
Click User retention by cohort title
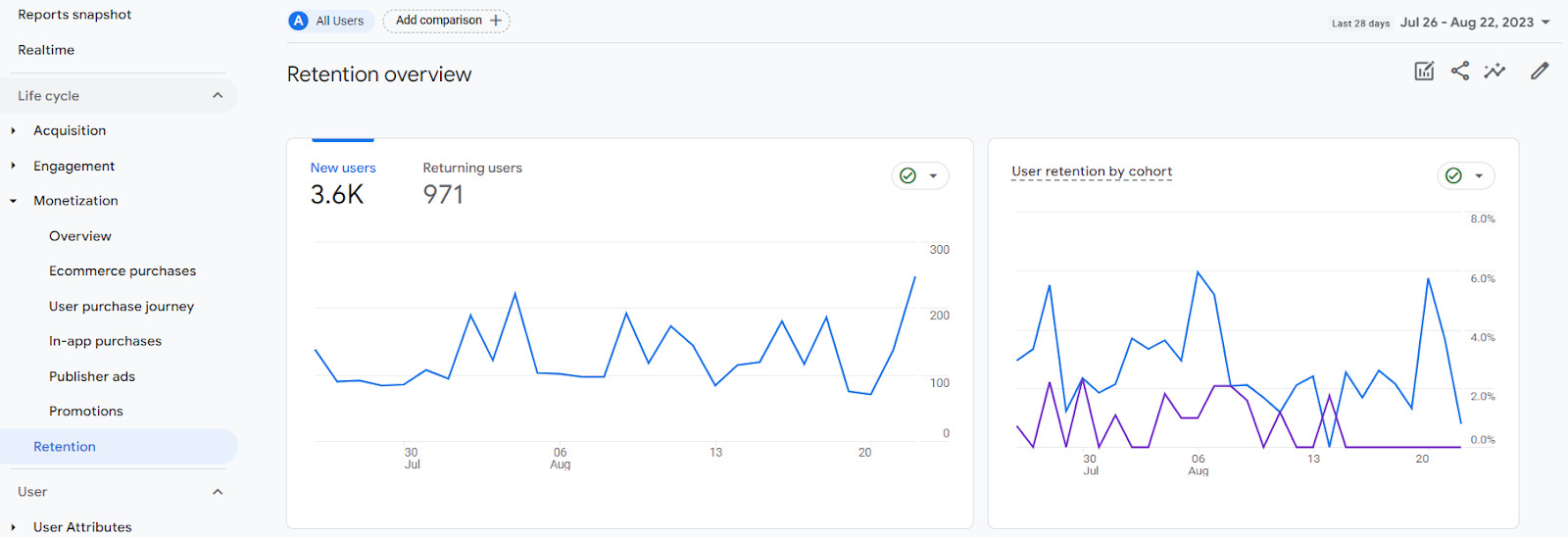pyautogui.click(x=1092, y=171)
